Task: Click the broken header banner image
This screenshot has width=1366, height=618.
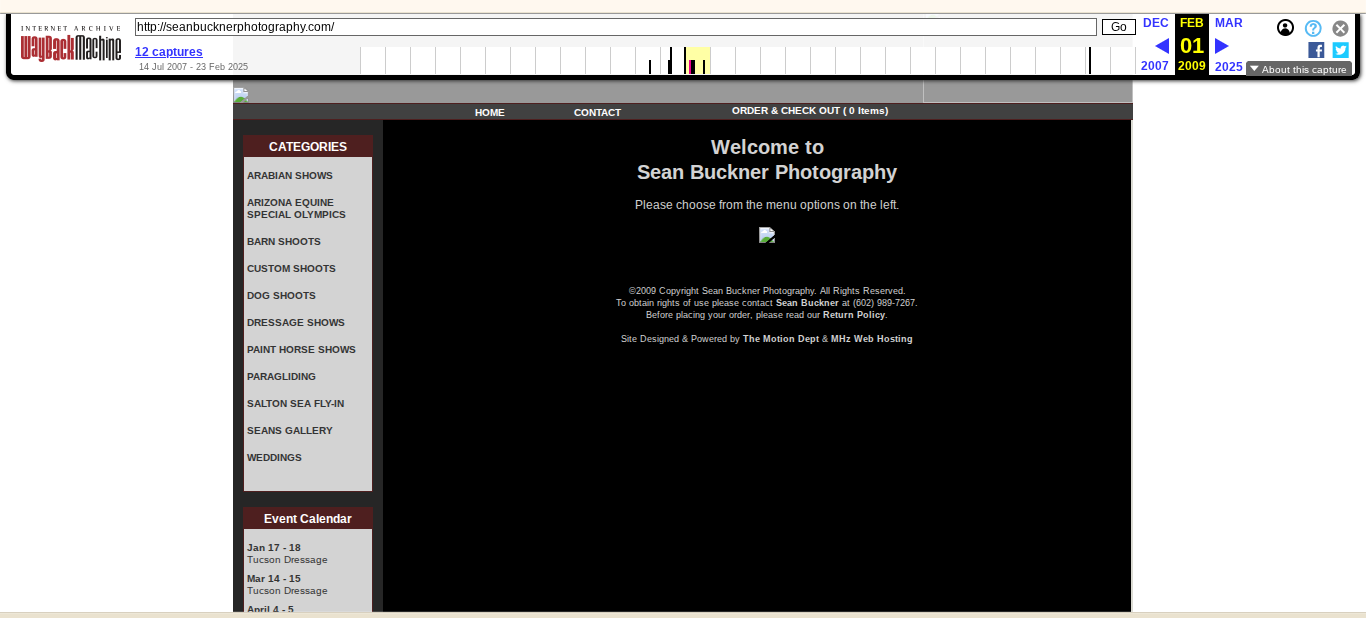Action: pyautogui.click(x=241, y=95)
